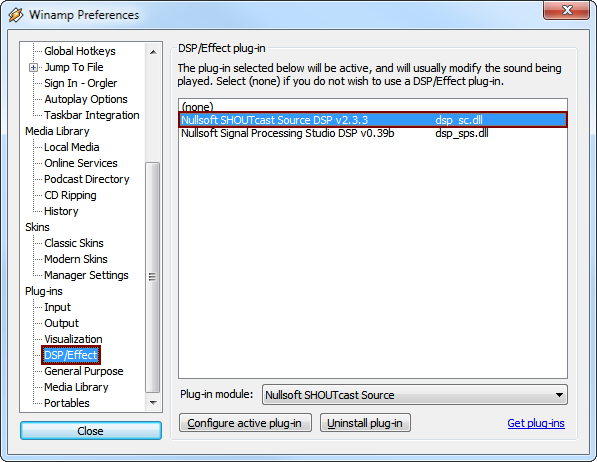Screen dimensions: 597x462
Task: Expand the Jump To File tree node
Action: (x=34, y=67)
